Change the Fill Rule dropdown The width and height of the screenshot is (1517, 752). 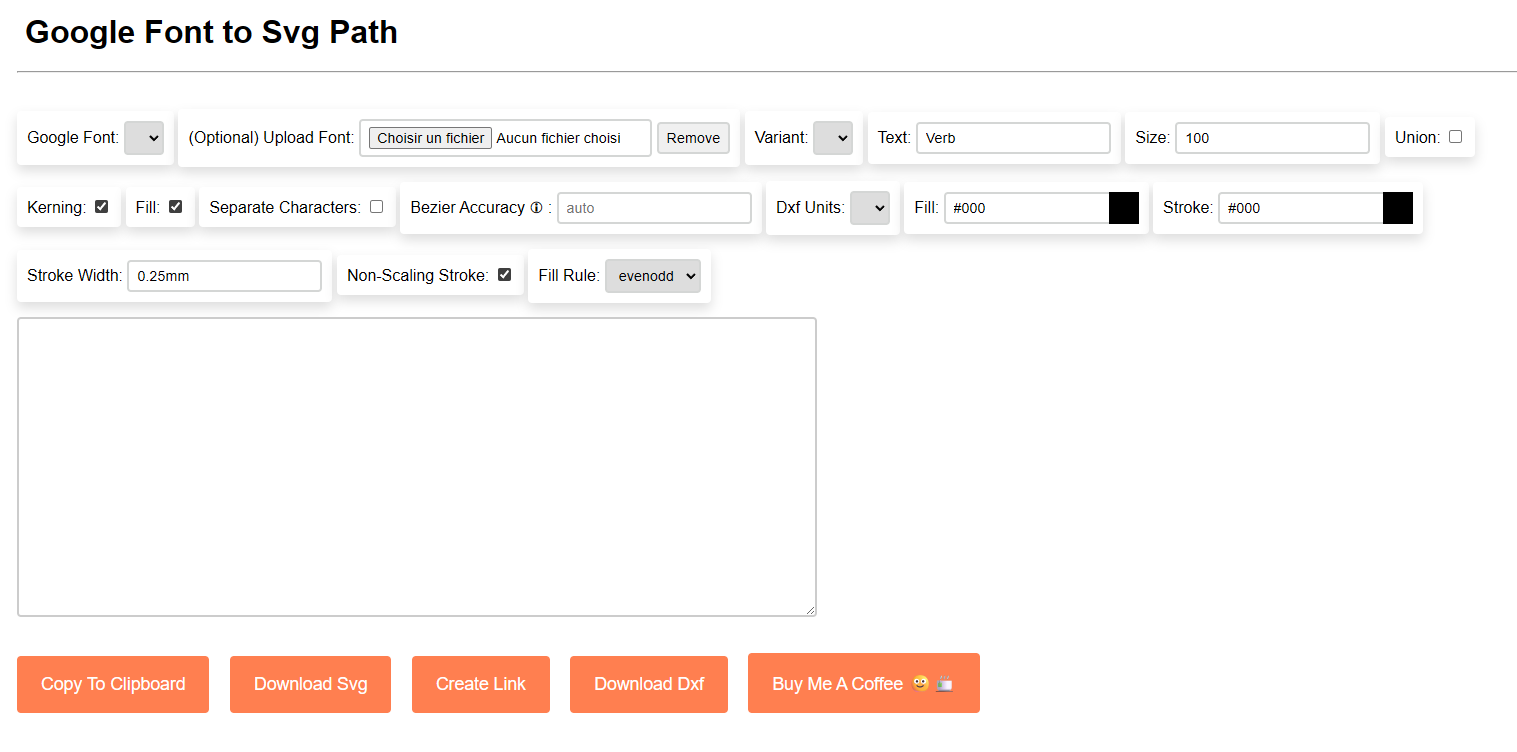click(x=652, y=275)
